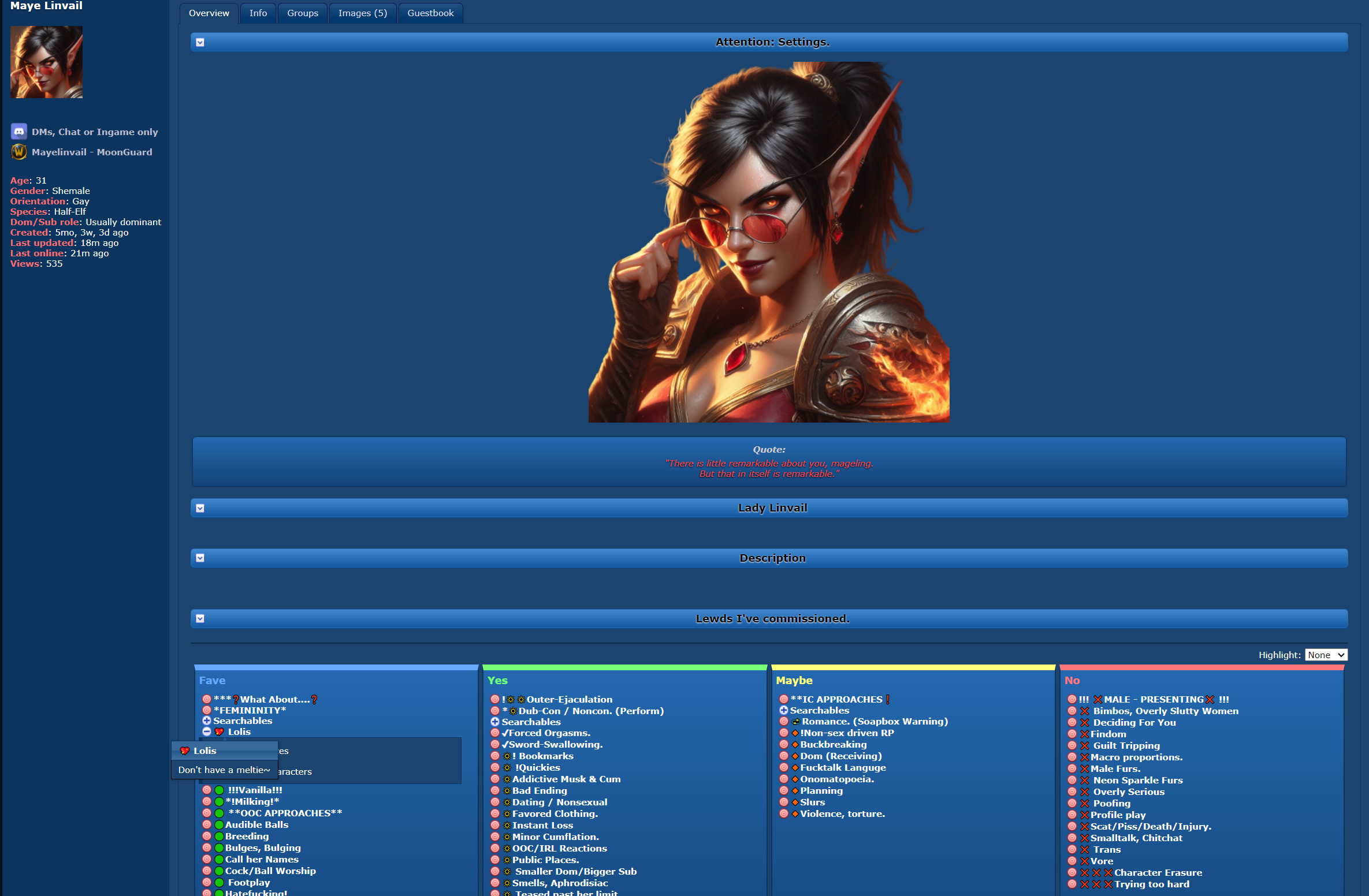The width and height of the screenshot is (1369, 896).
Task: Select the 'Character Erasure' entry
Action: click(1158, 872)
